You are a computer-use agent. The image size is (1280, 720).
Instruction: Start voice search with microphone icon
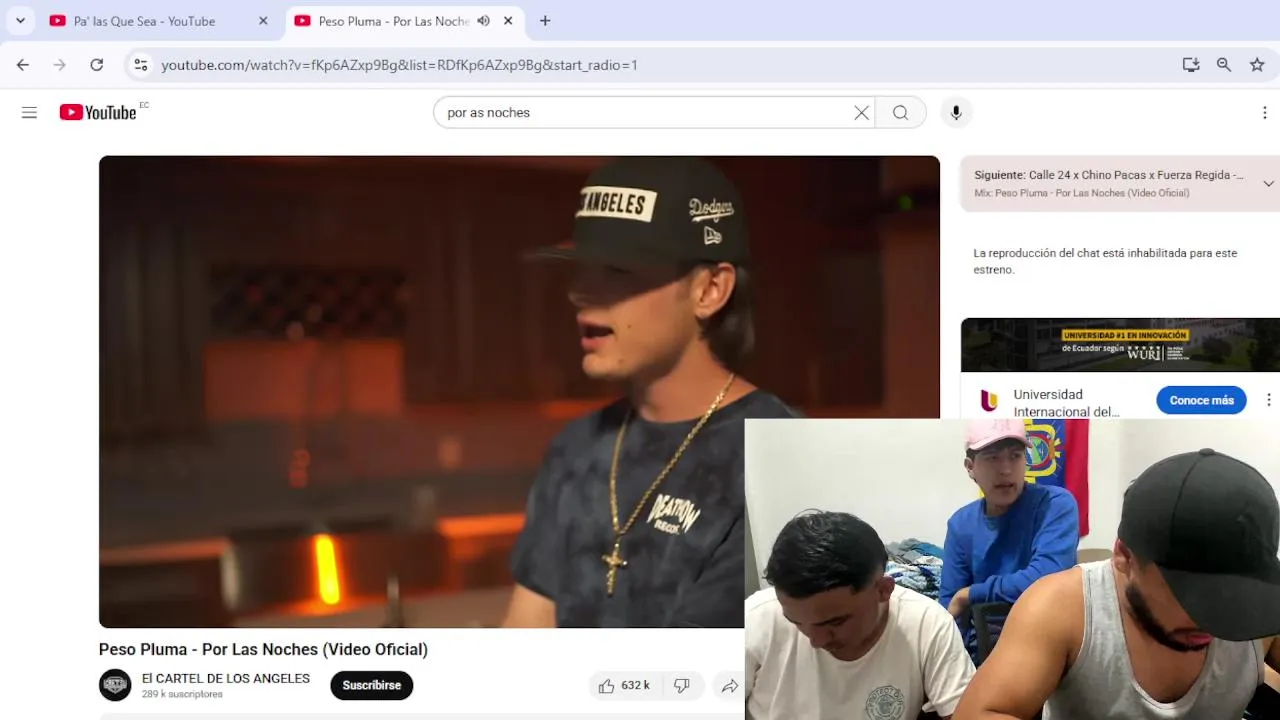point(956,113)
